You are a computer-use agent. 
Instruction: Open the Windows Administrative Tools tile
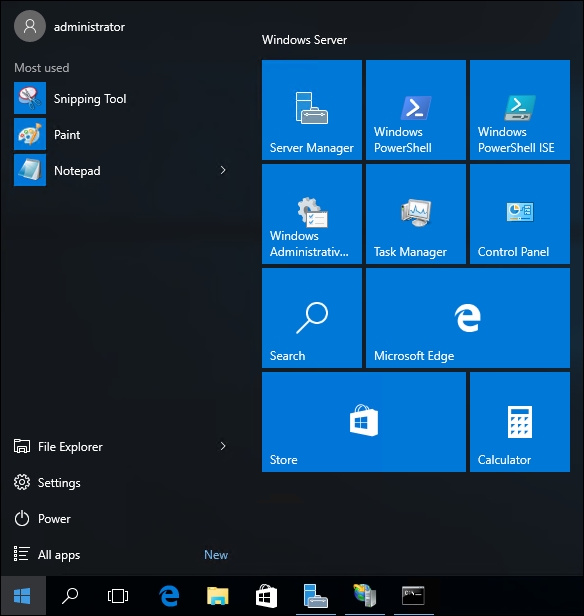pyautogui.click(x=311, y=214)
